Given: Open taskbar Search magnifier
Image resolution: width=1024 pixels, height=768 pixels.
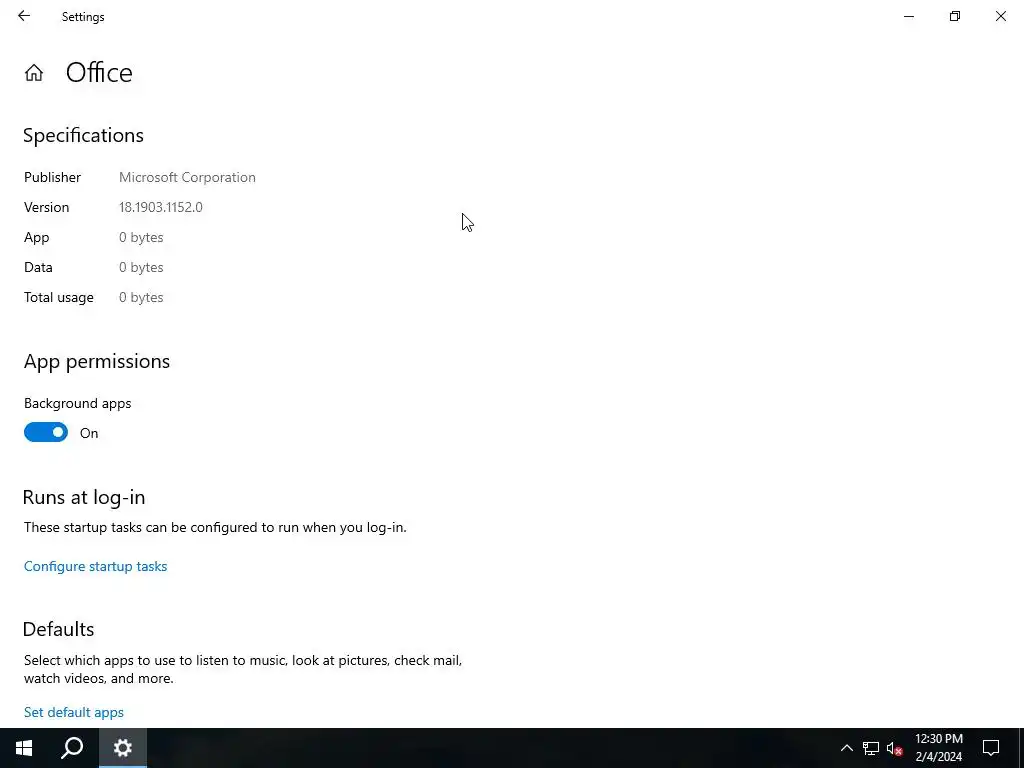Looking at the screenshot, I should pos(72,748).
